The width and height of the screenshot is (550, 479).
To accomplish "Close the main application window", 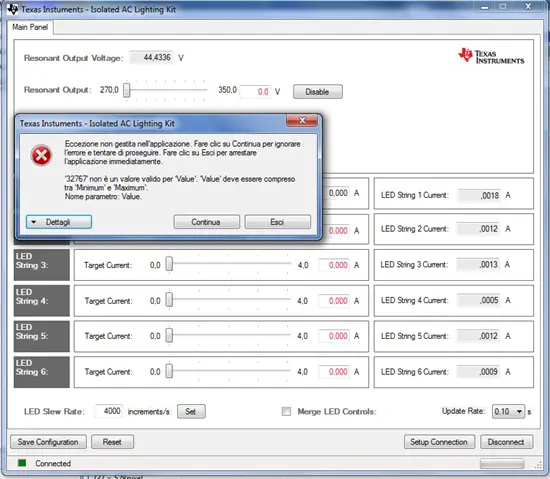I will pyautogui.click(x=528, y=7).
